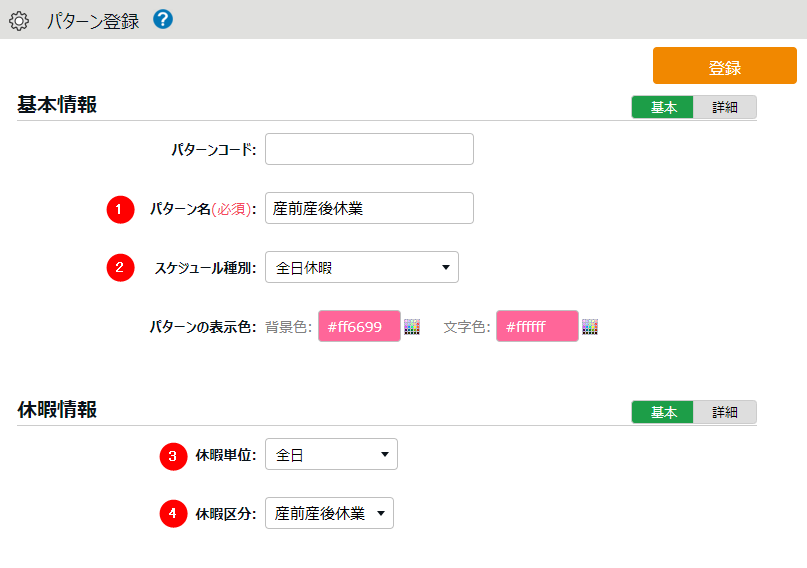
Task: Focus the パターンコード input field
Action: 369,149
